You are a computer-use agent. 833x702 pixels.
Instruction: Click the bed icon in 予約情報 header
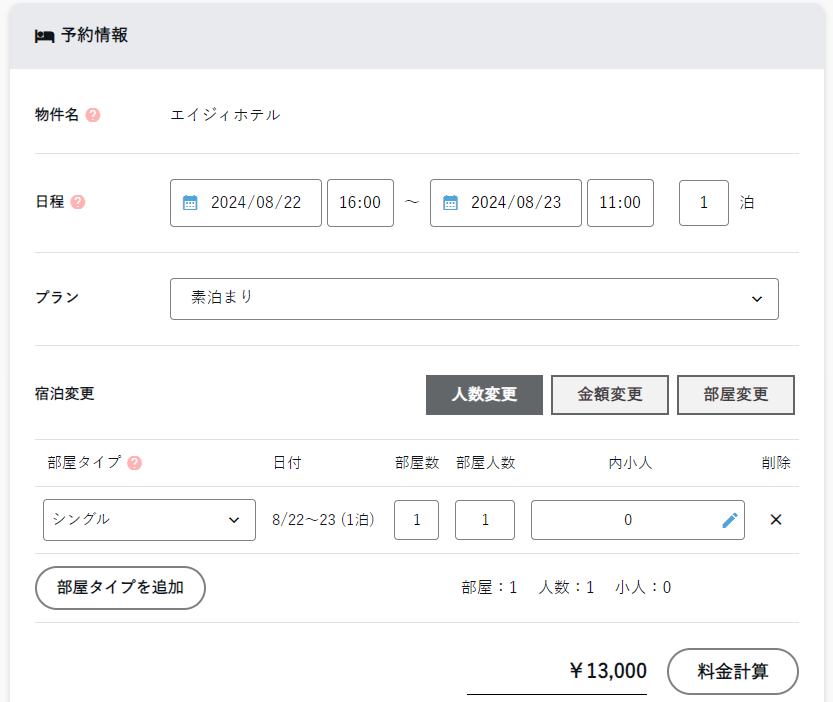[44, 36]
